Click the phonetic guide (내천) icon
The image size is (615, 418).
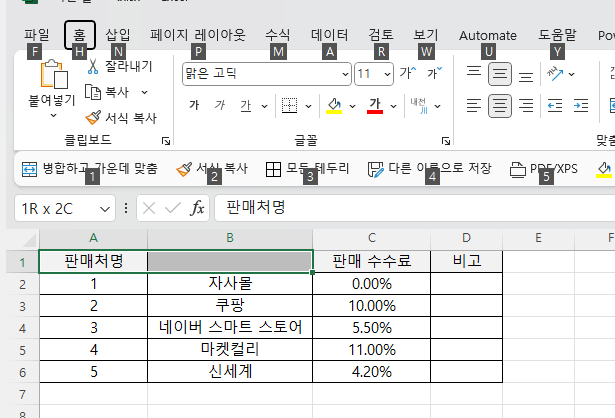[419, 105]
